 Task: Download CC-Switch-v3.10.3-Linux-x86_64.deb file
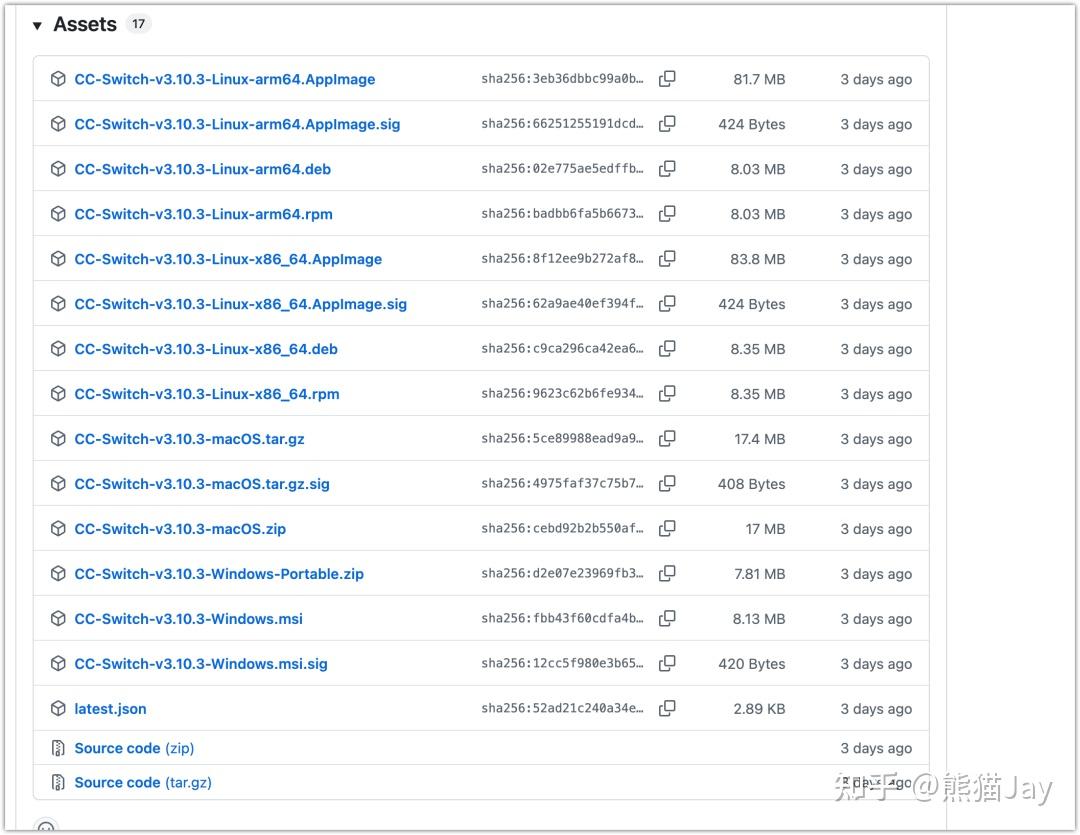205,349
